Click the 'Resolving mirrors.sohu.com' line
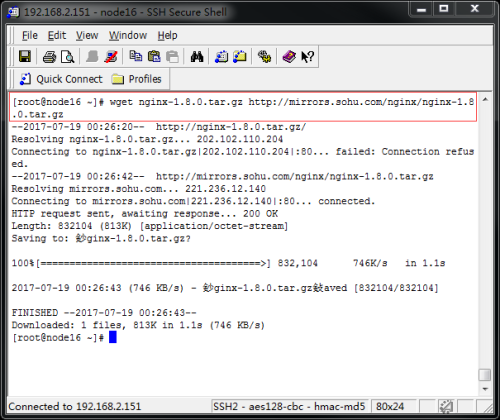The width and height of the screenshot is (500, 420). tap(139, 189)
